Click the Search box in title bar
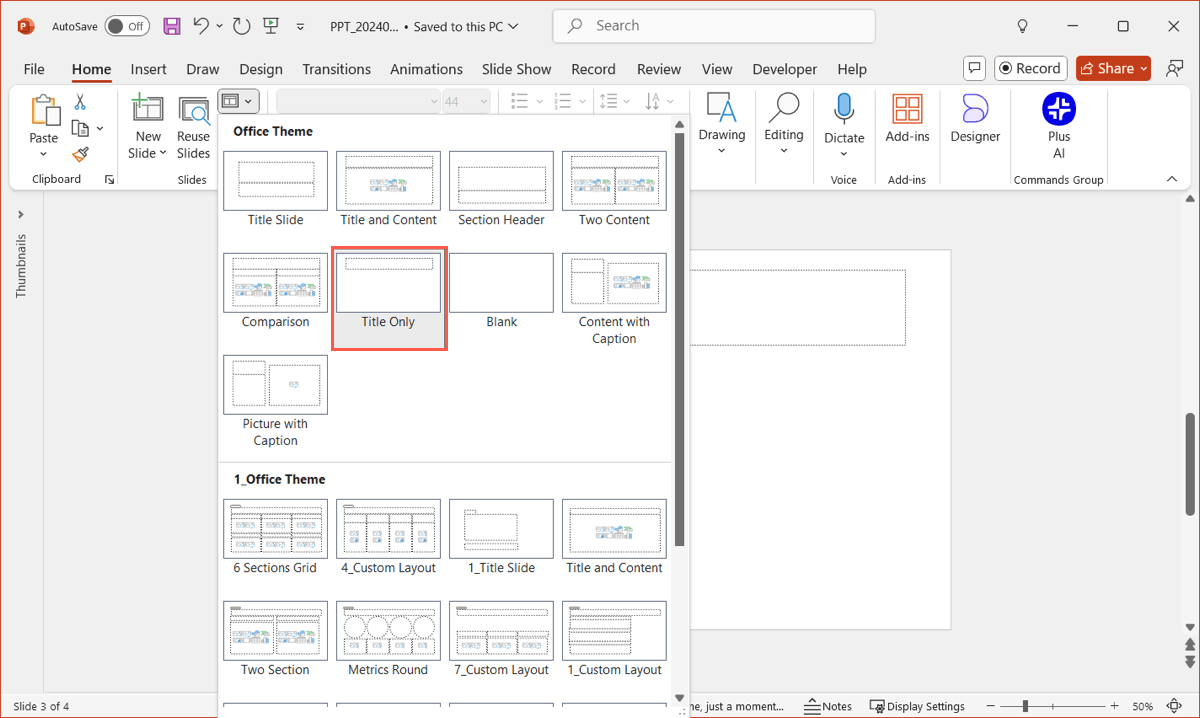The height and width of the screenshot is (718, 1200). [x=714, y=26]
